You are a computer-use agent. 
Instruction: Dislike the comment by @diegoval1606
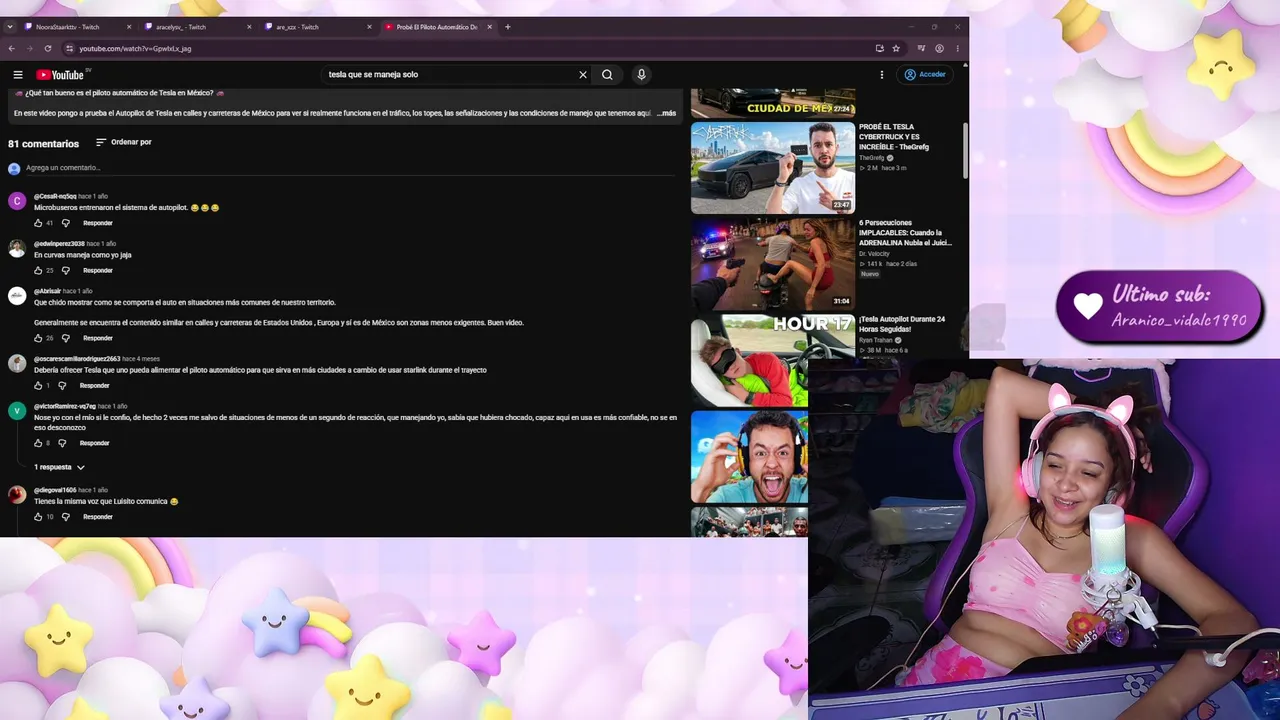point(66,517)
